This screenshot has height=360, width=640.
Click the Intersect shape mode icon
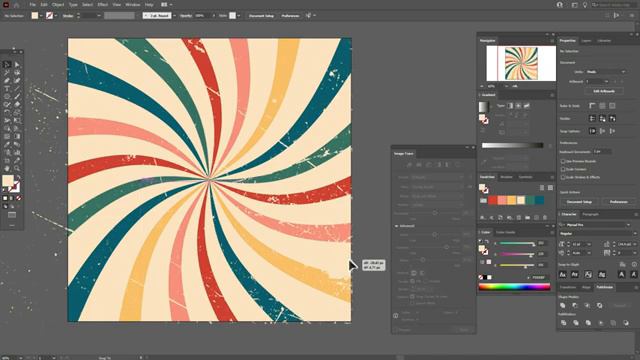587,305
